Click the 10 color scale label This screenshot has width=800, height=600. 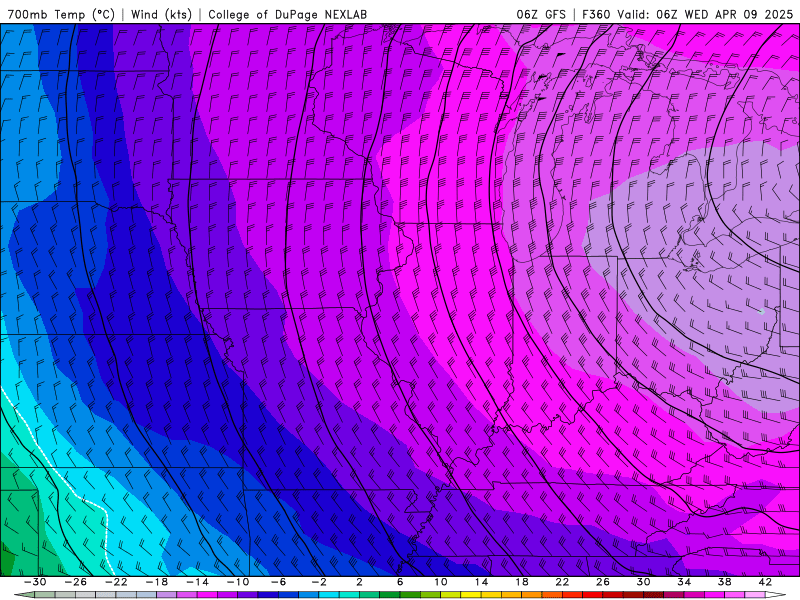(440, 582)
